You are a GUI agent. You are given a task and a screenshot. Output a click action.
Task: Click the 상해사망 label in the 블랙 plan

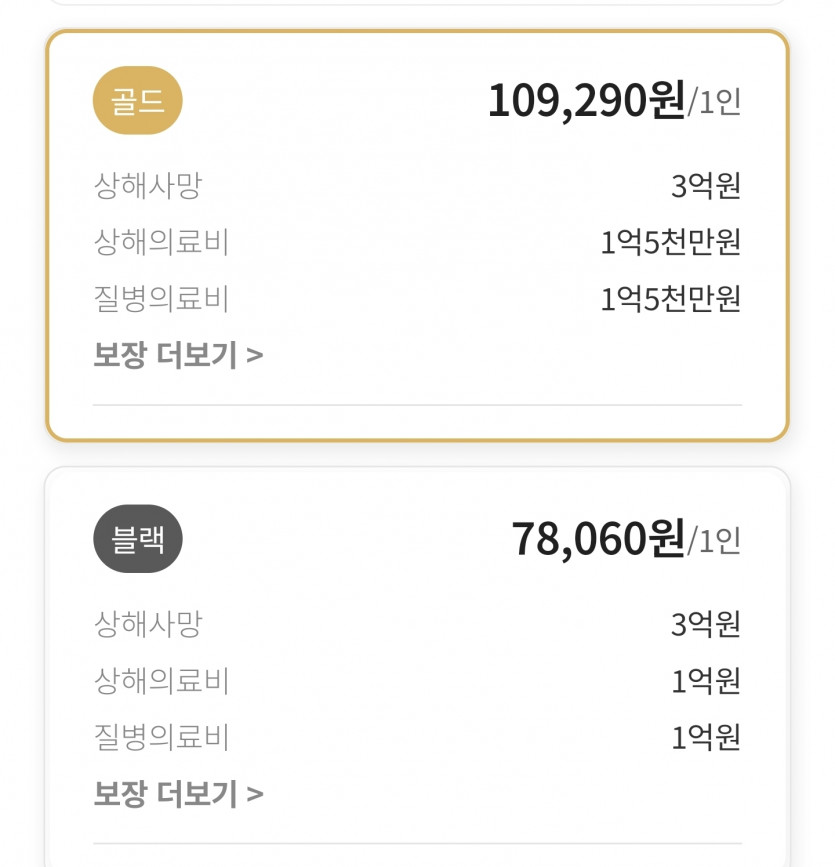[x=148, y=624]
